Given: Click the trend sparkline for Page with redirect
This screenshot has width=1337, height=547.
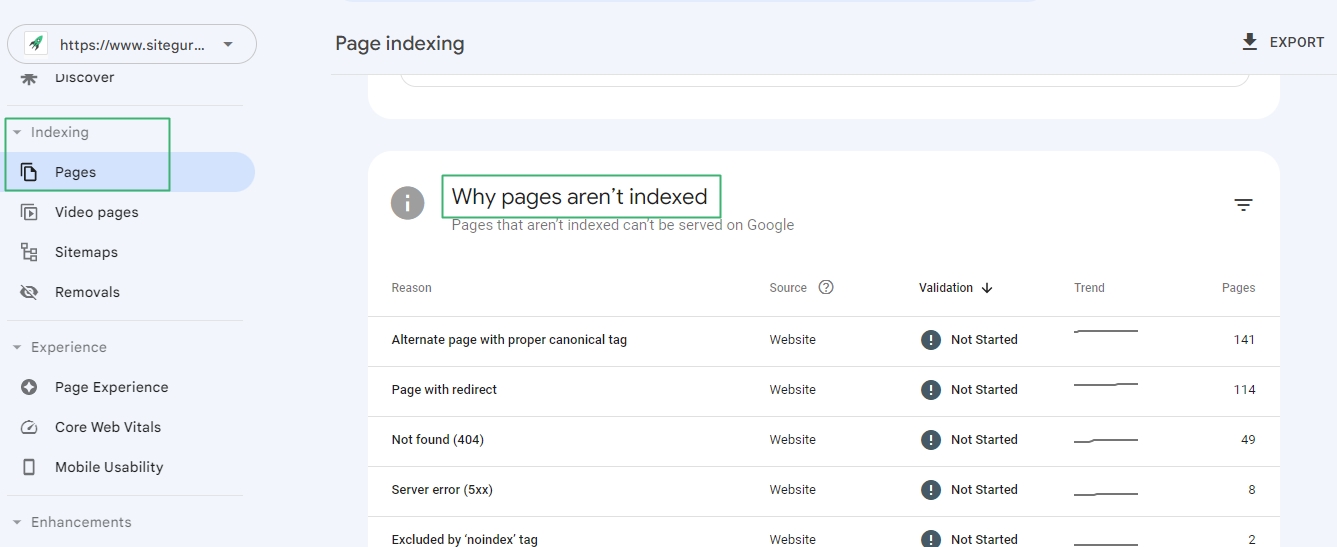Looking at the screenshot, I should coord(1106,384).
